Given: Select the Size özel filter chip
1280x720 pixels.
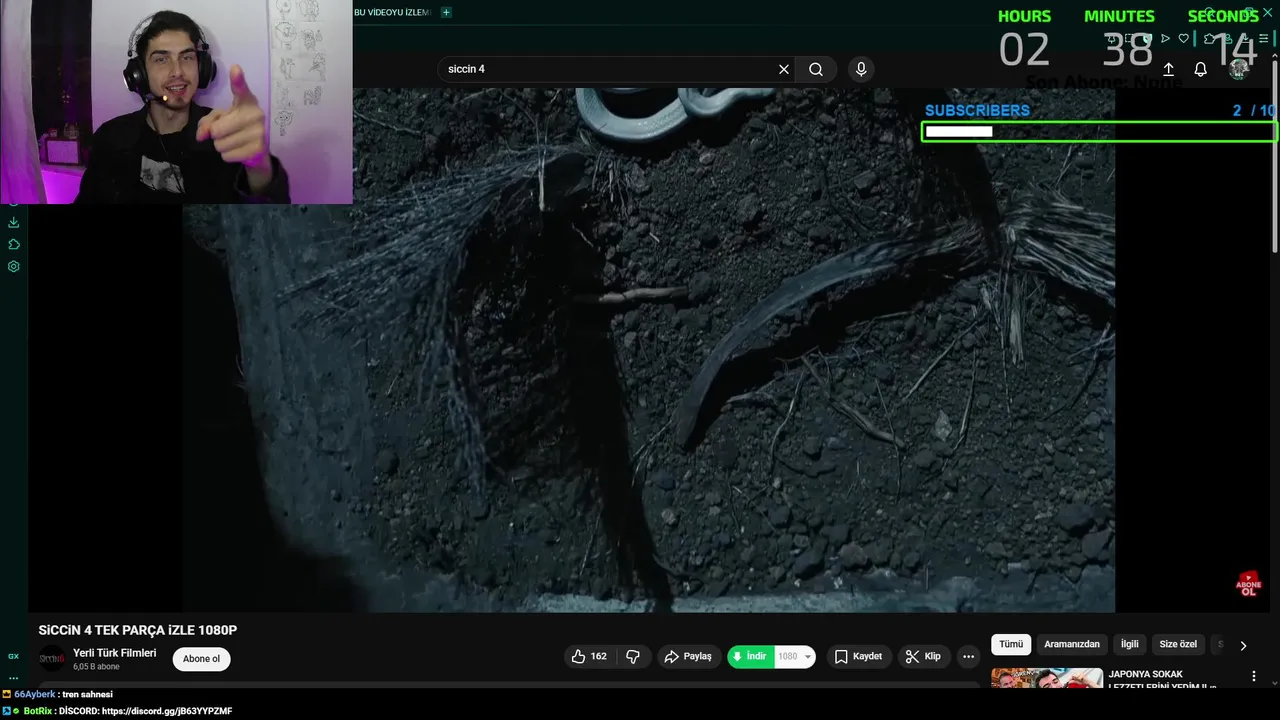Looking at the screenshot, I should 1178,644.
